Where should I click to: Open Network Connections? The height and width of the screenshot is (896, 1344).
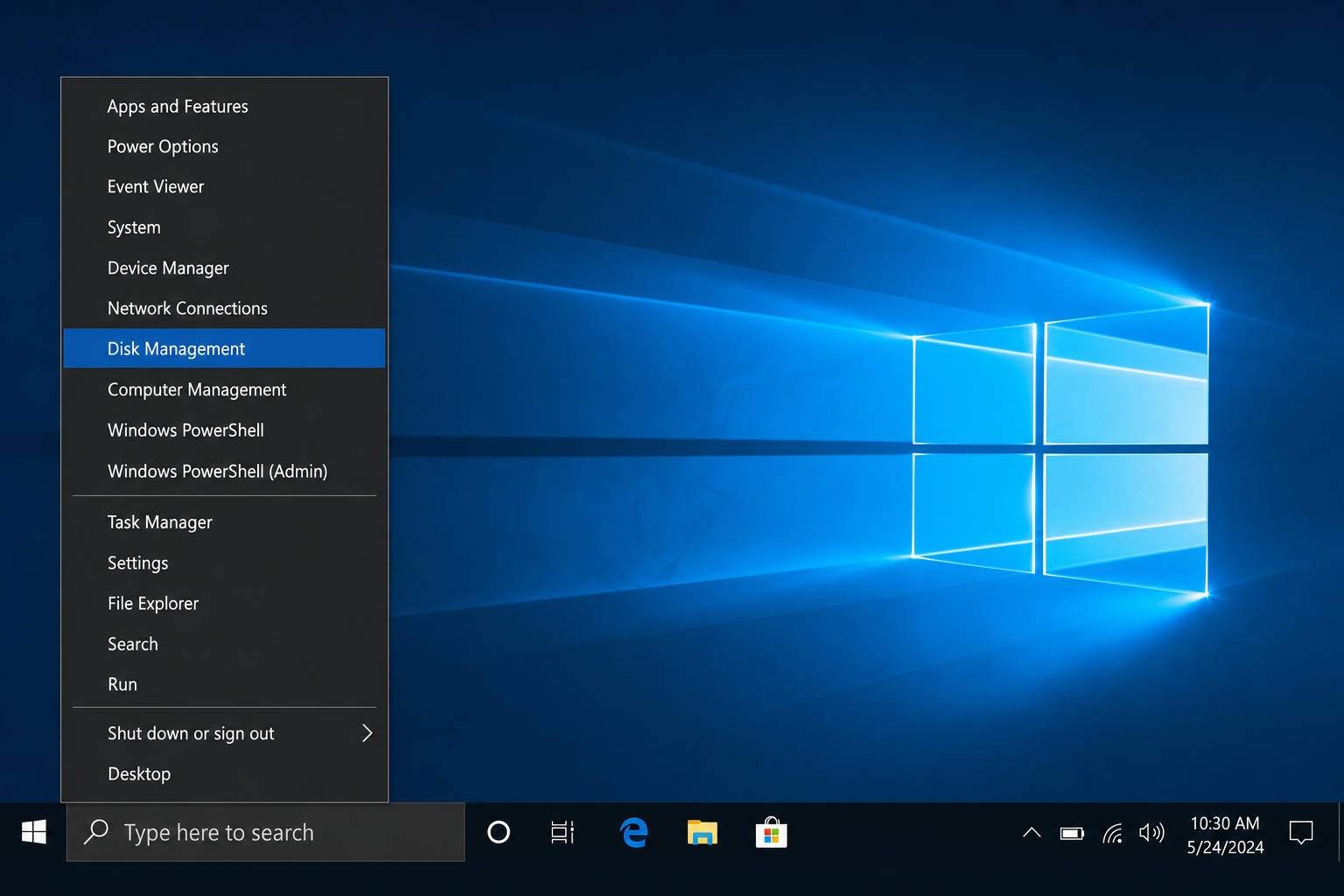pyautogui.click(x=225, y=308)
